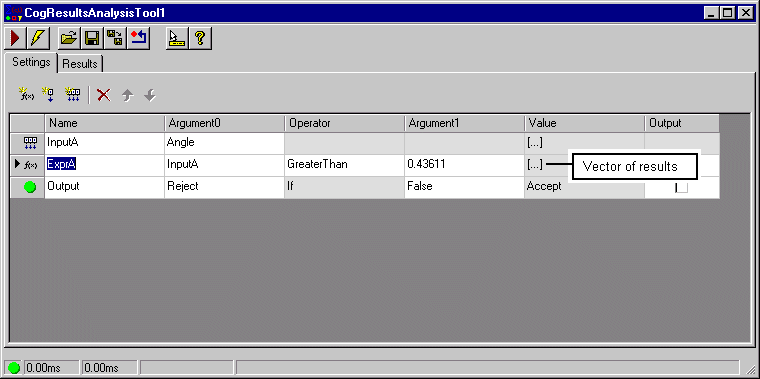Select the highlighted ExprA name cell
Screen dimensions: 760x379
104,165
